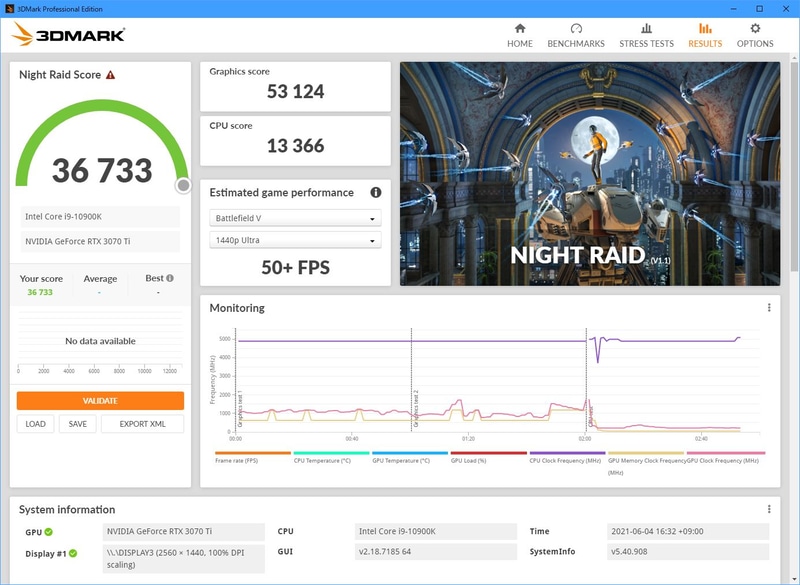This screenshot has width=800, height=585.
Task: Click the handle on the Night Raid score gauge
Action: 181,184
